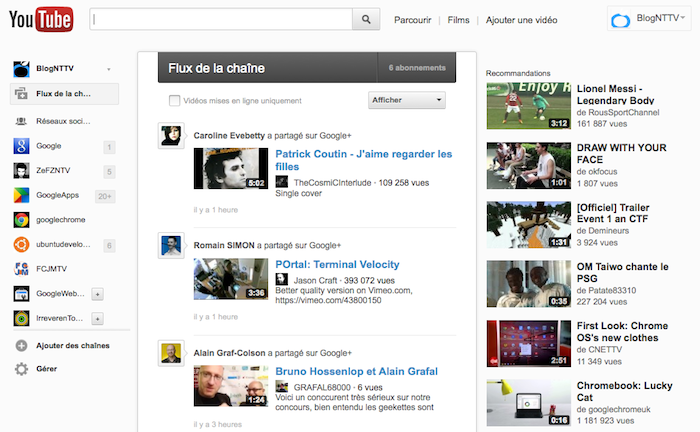Open the Parcourir menu item
The width and height of the screenshot is (700, 432).
tap(413, 19)
